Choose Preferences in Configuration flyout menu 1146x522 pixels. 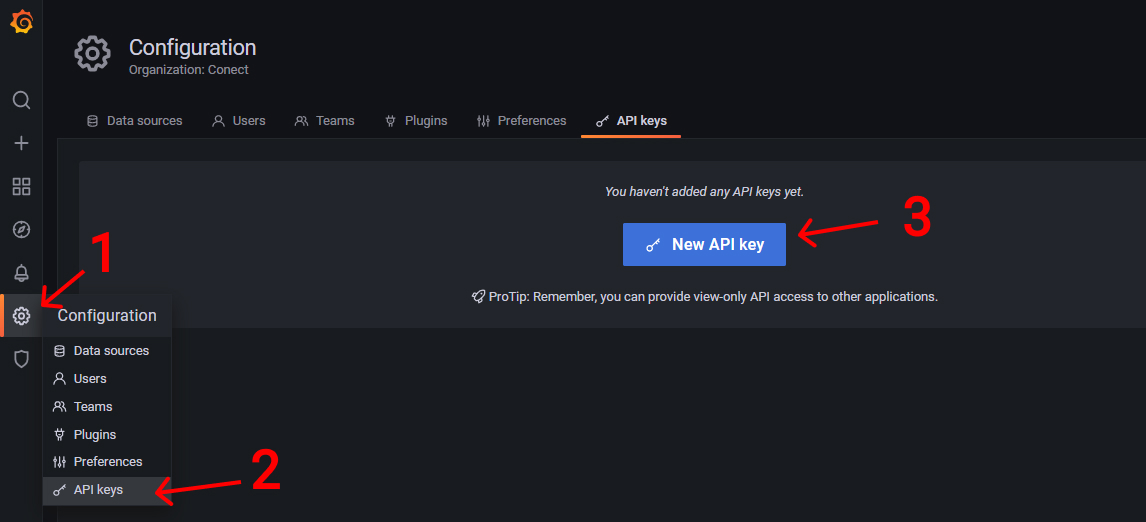coord(107,462)
